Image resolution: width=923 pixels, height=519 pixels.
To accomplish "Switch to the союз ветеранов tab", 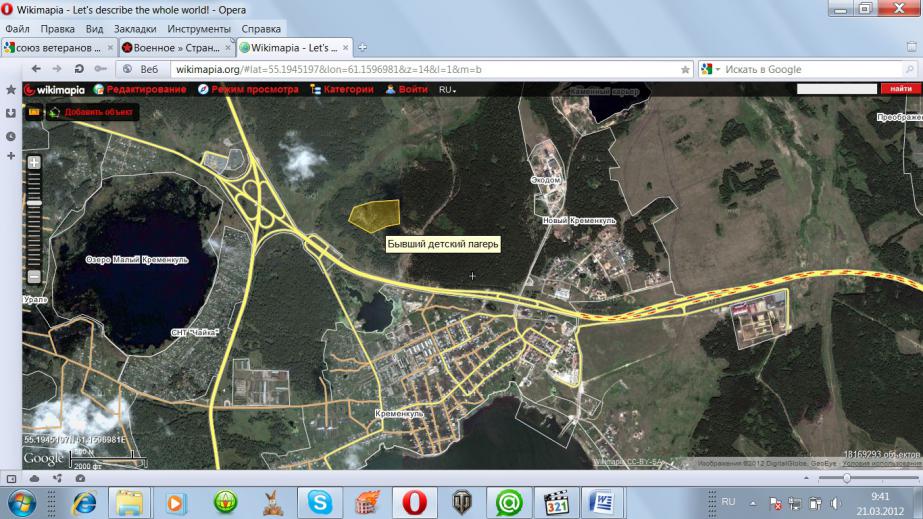I will (x=58, y=47).
